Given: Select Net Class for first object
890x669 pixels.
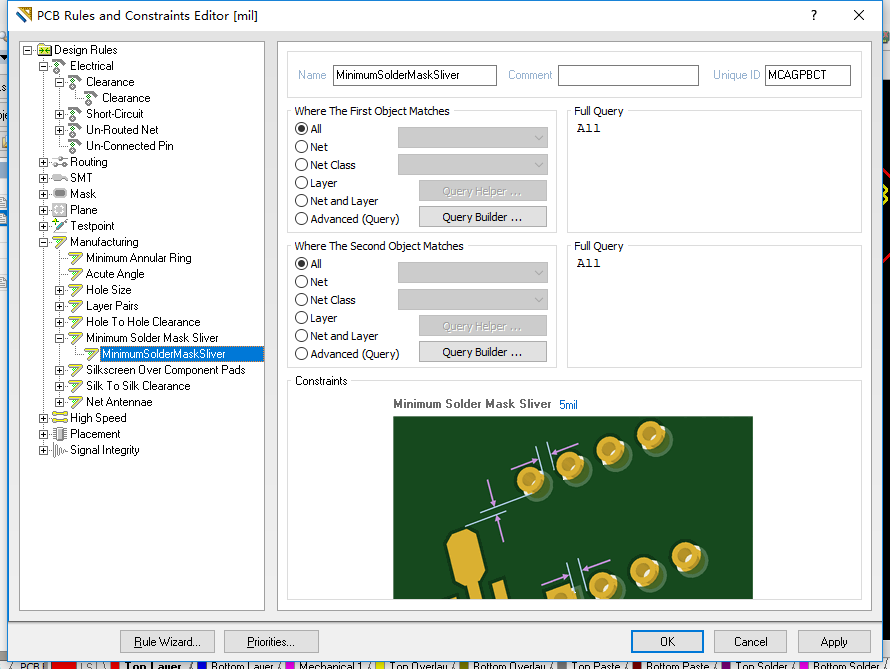Looking at the screenshot, I should [x=301, y=165].
